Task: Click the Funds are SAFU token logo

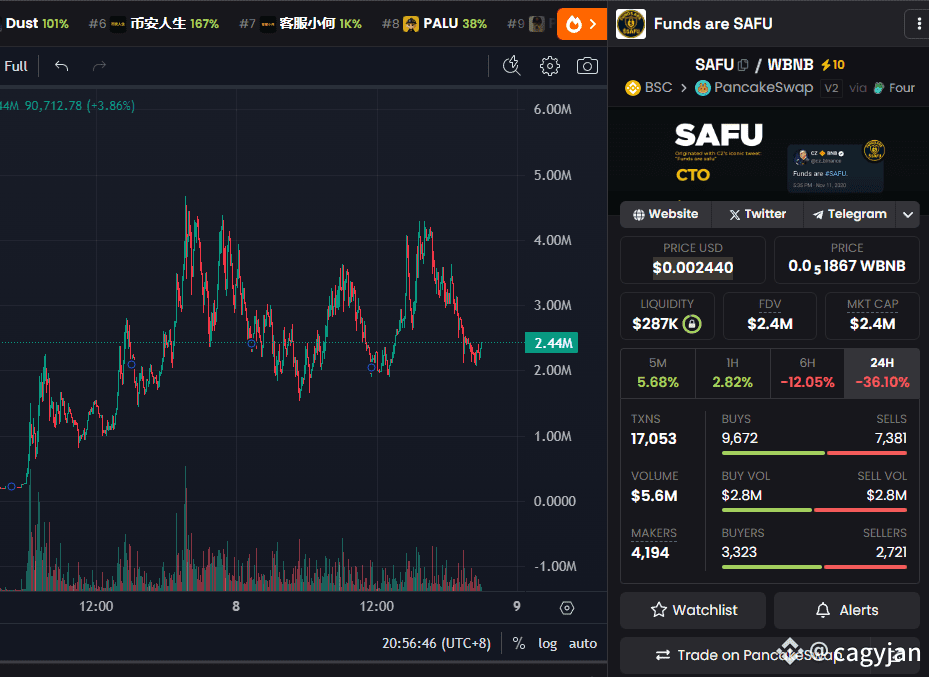Action: pyautogui.click(x=630, y=24)
